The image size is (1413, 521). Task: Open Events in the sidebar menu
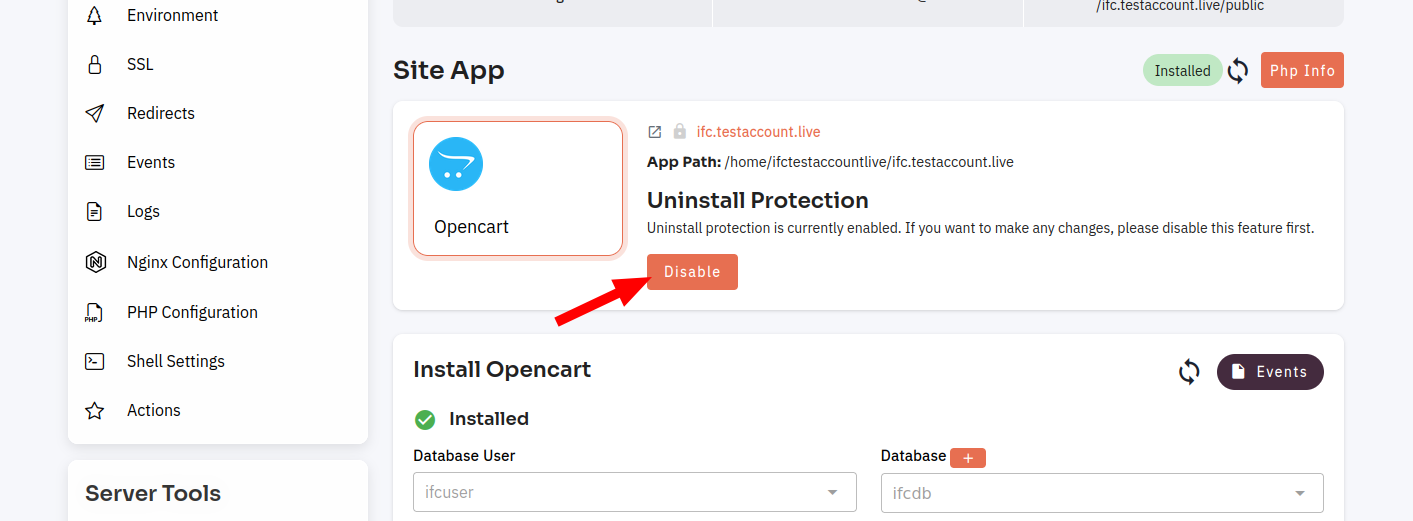150,162
